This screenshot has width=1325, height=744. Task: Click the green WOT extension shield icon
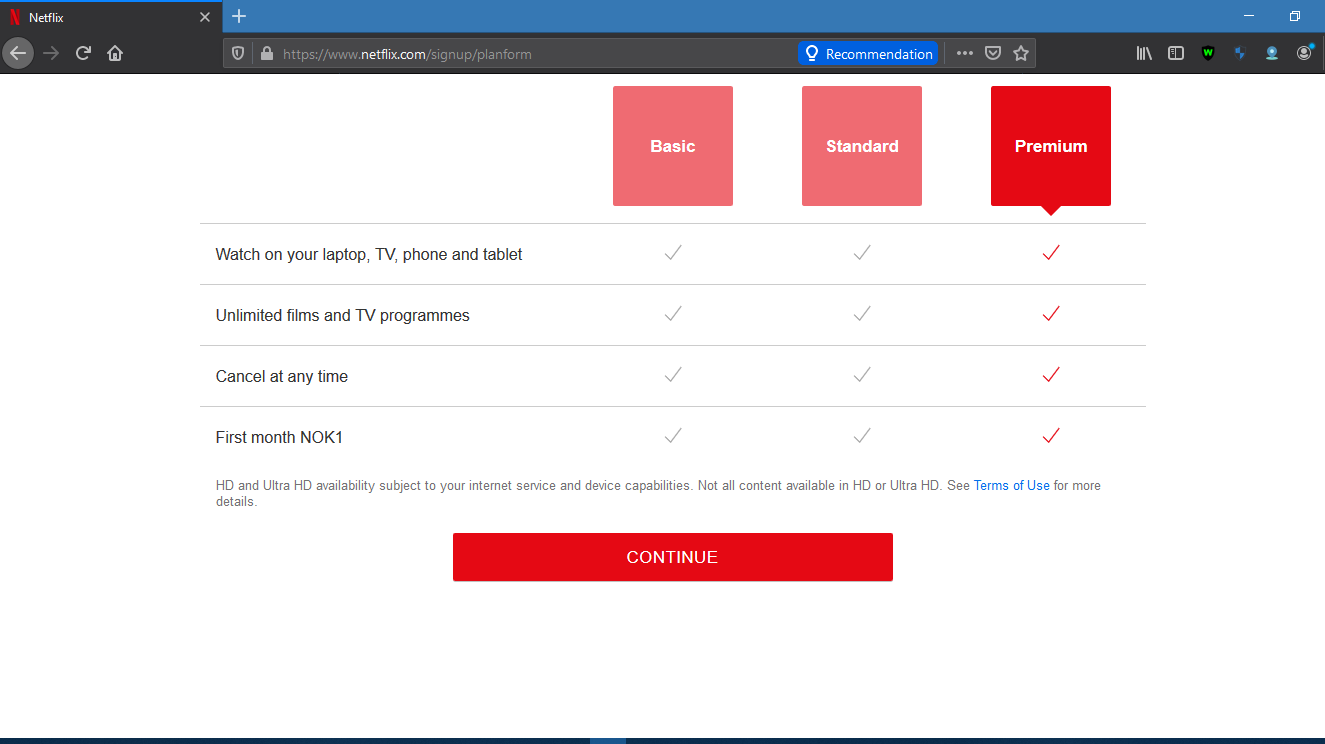[1207, 52]
